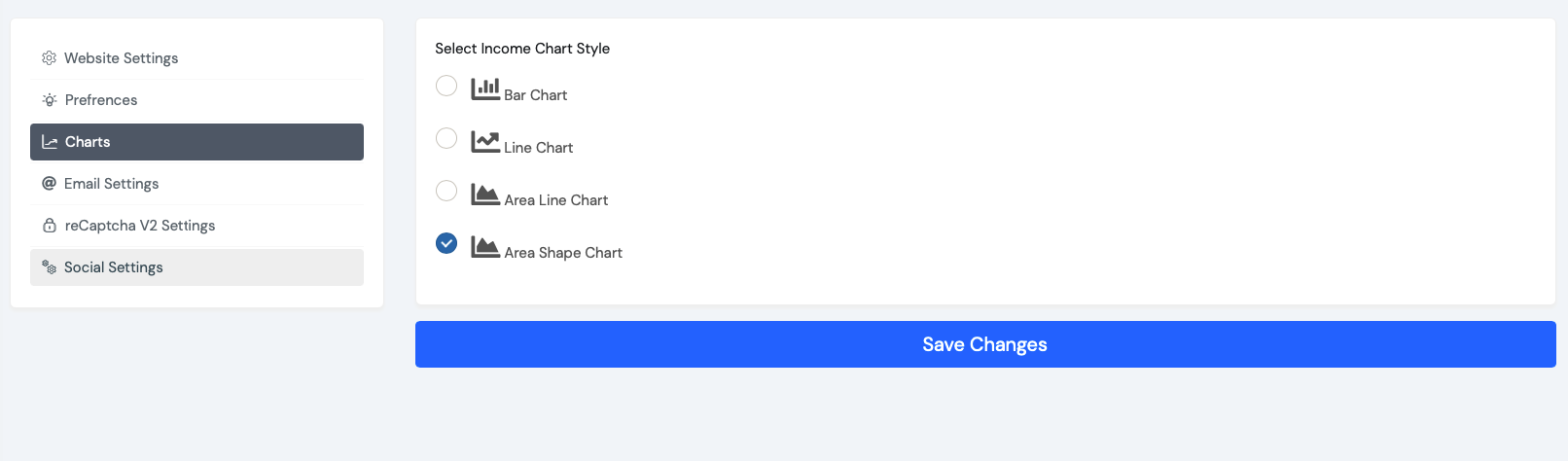
Task: Choose the Area Line Chart radio button
Action: [x=446, y=191]
